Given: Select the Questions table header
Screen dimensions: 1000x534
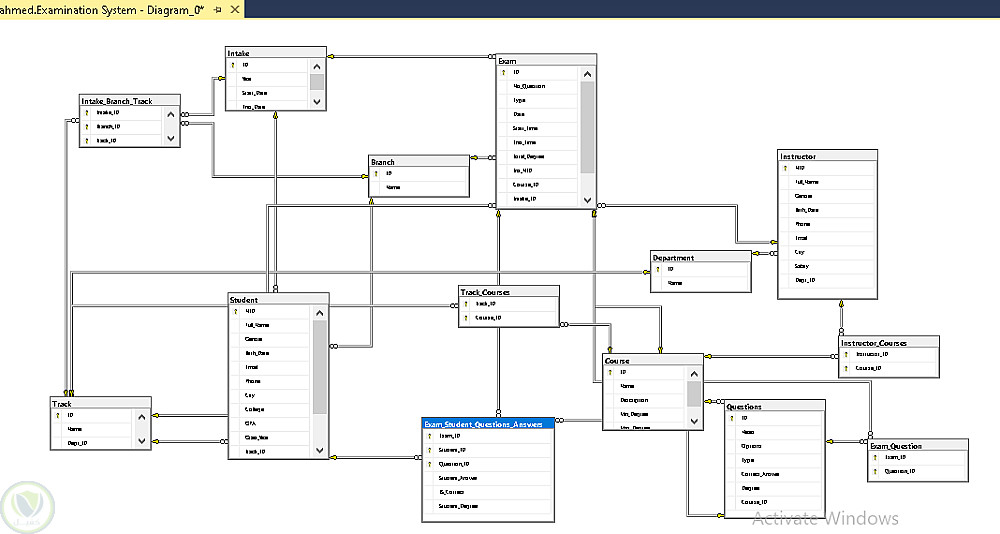Looking at the screenshot, I should tap(775, 406).
